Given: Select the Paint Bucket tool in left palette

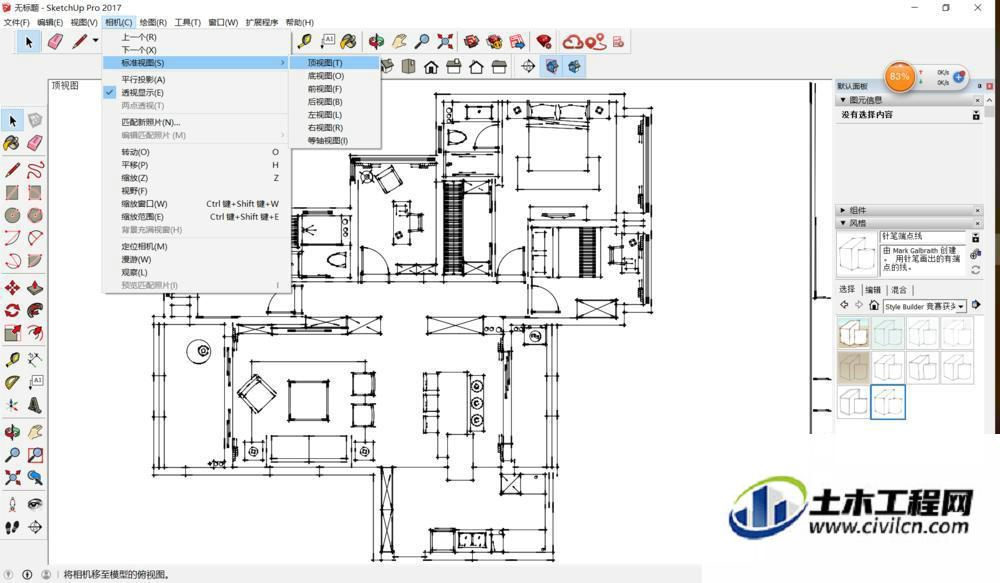Looking at the screenshot, I should (11, 143).
